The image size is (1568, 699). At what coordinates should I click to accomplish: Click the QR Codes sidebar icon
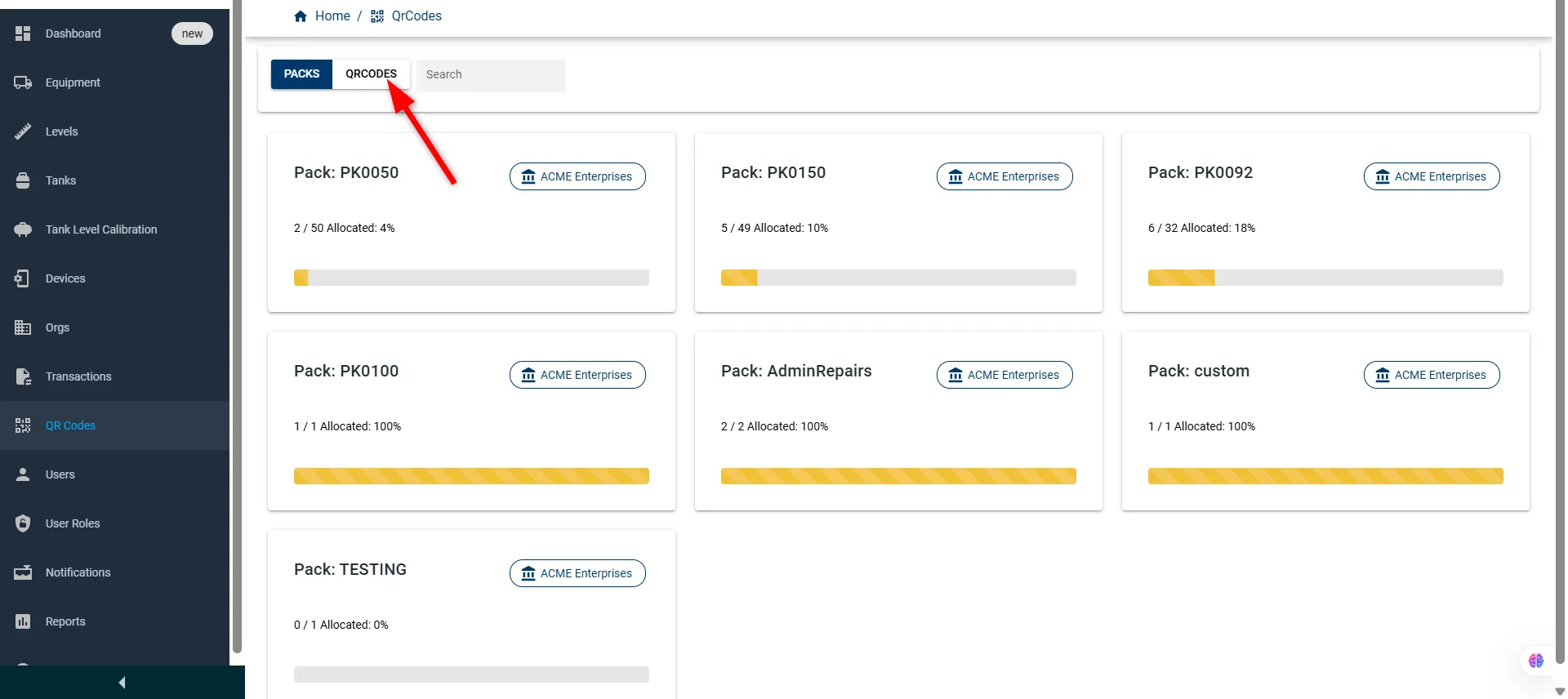[x=23, y=425]
